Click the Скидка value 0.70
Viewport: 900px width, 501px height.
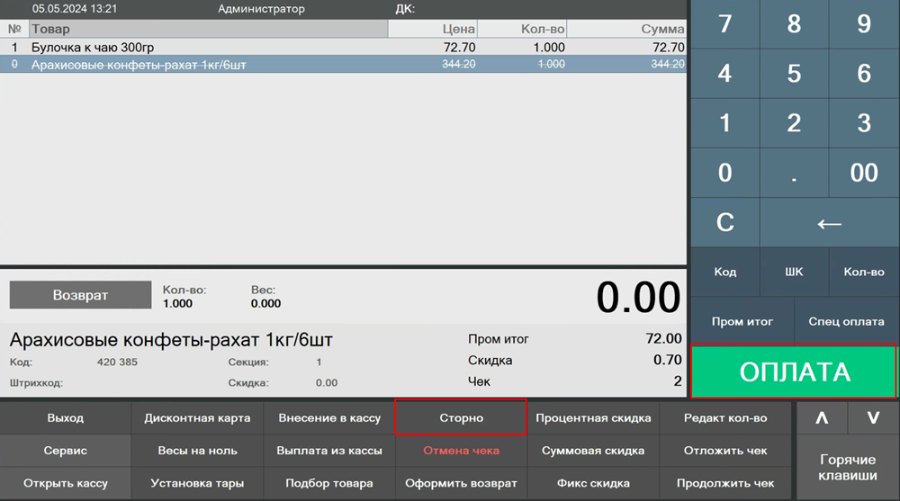[668, 360]
